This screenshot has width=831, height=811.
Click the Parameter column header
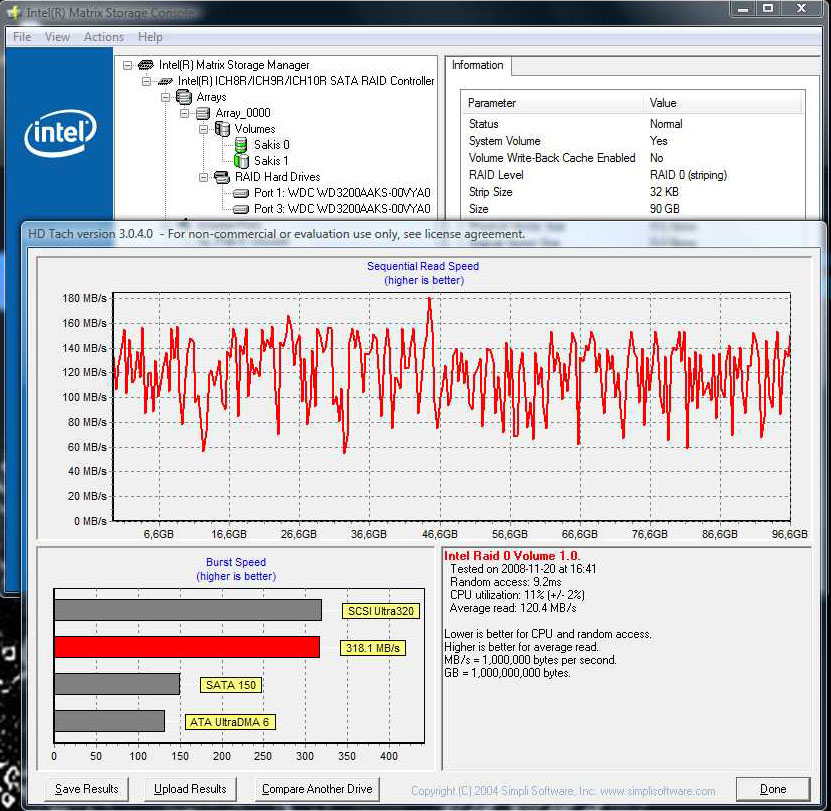(553, 103)
